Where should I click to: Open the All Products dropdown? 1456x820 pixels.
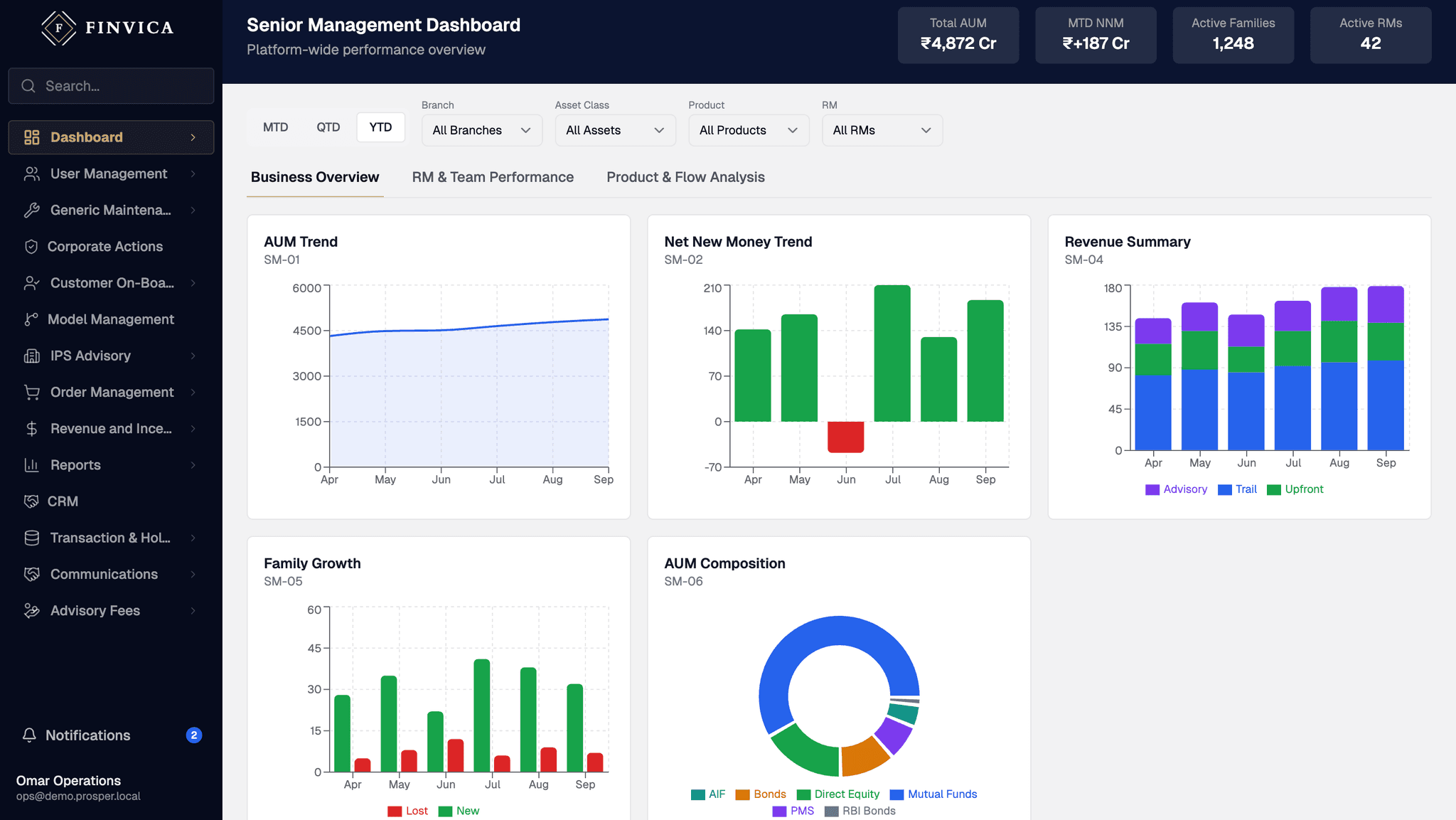[749, 130]
